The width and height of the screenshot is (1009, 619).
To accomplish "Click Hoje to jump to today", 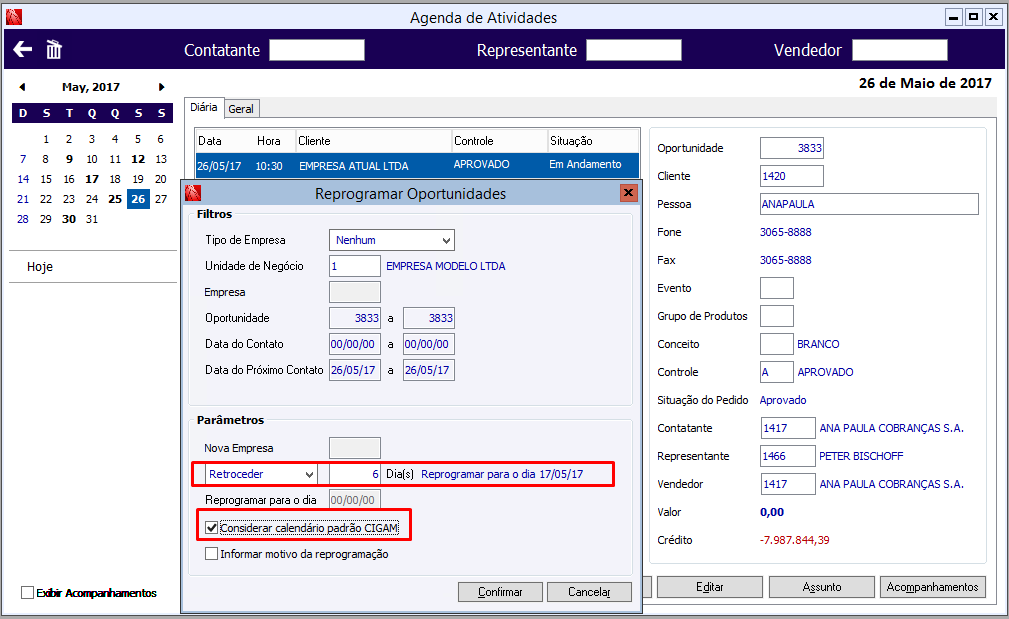I will pos(40,266).
